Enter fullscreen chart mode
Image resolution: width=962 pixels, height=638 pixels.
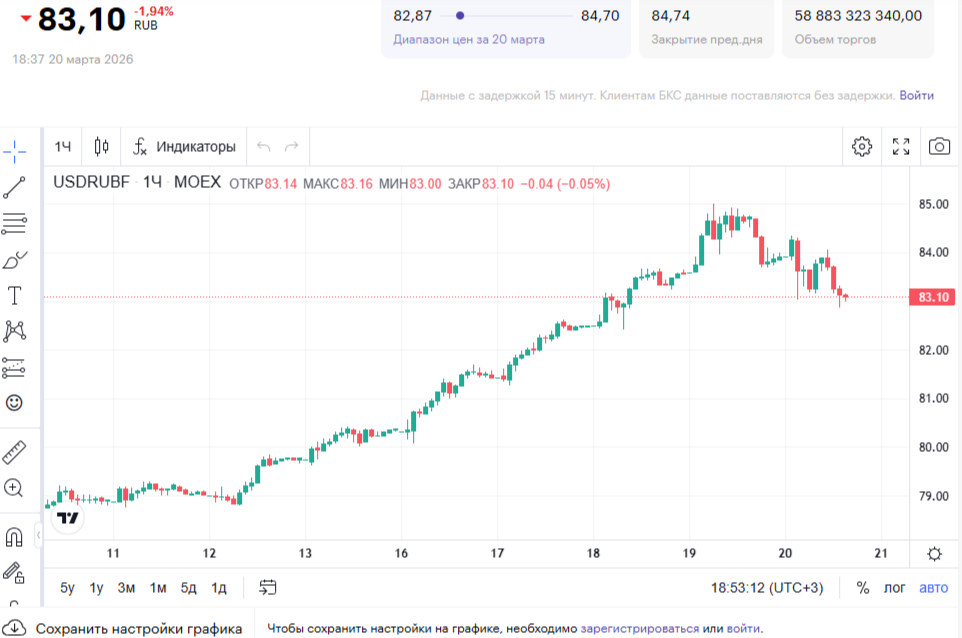[x=900, y=147]
